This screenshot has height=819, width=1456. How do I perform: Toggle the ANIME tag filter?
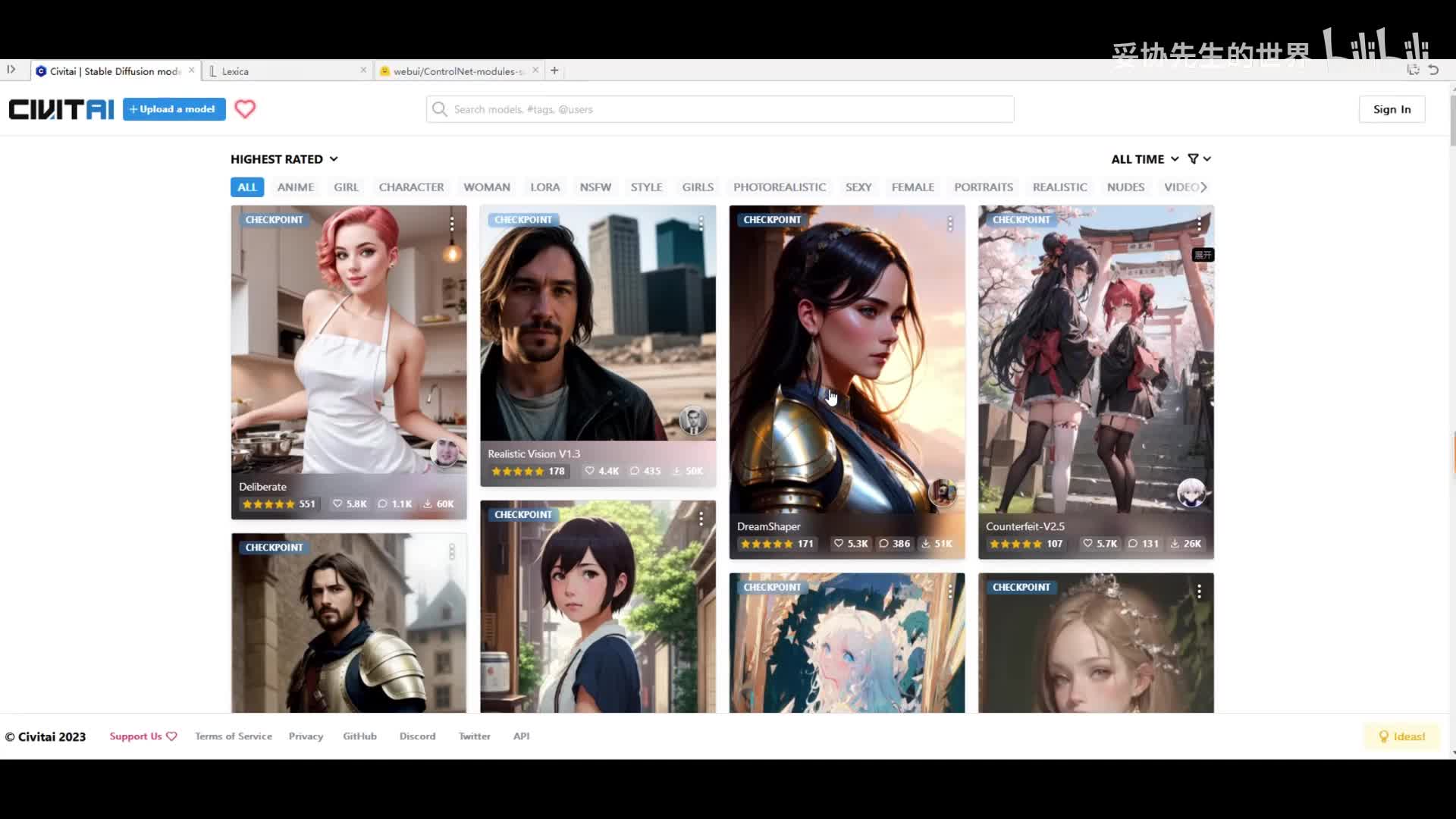295,187
